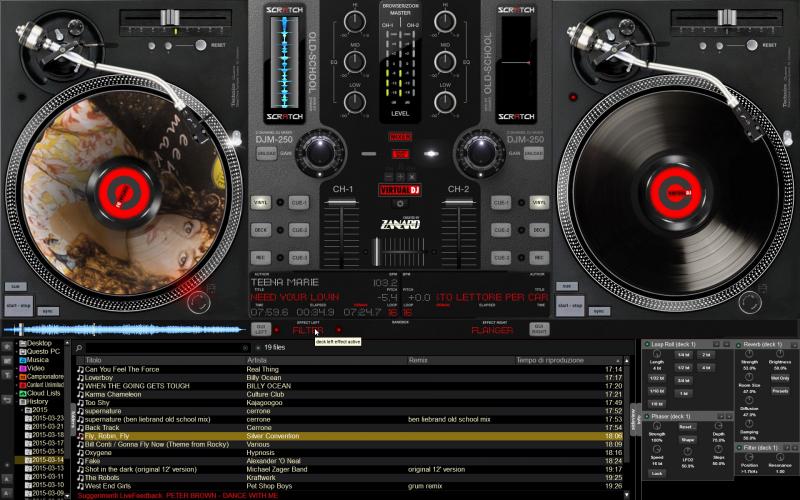Image resolution: width=800 pixels, height=500 pixels.
Task: Click the left deck song waveform overview
Action: tap(124, 330)
